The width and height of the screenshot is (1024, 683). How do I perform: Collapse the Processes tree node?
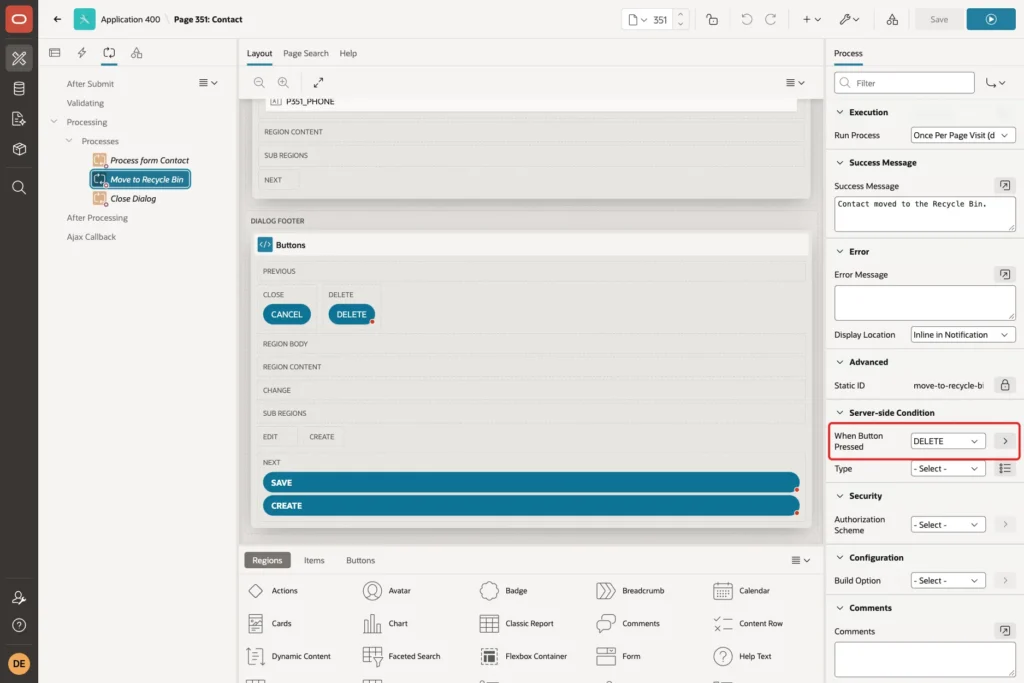(x=69, y=140)
